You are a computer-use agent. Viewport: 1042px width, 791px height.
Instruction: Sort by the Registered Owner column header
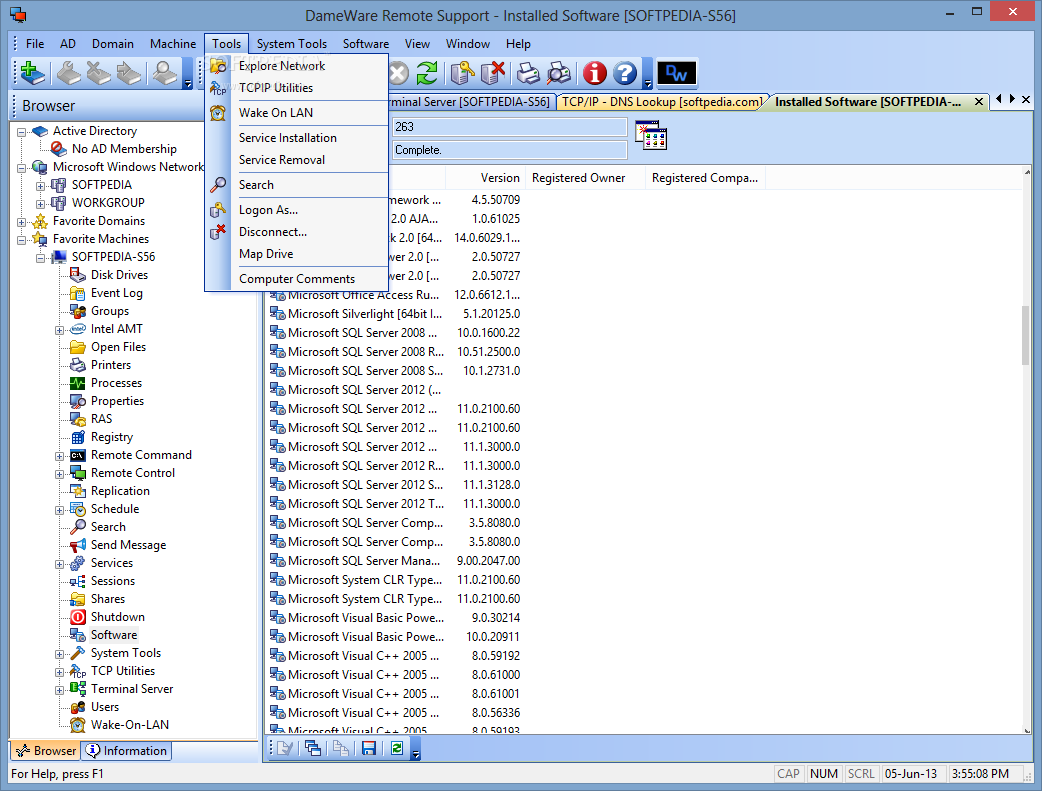585,178
